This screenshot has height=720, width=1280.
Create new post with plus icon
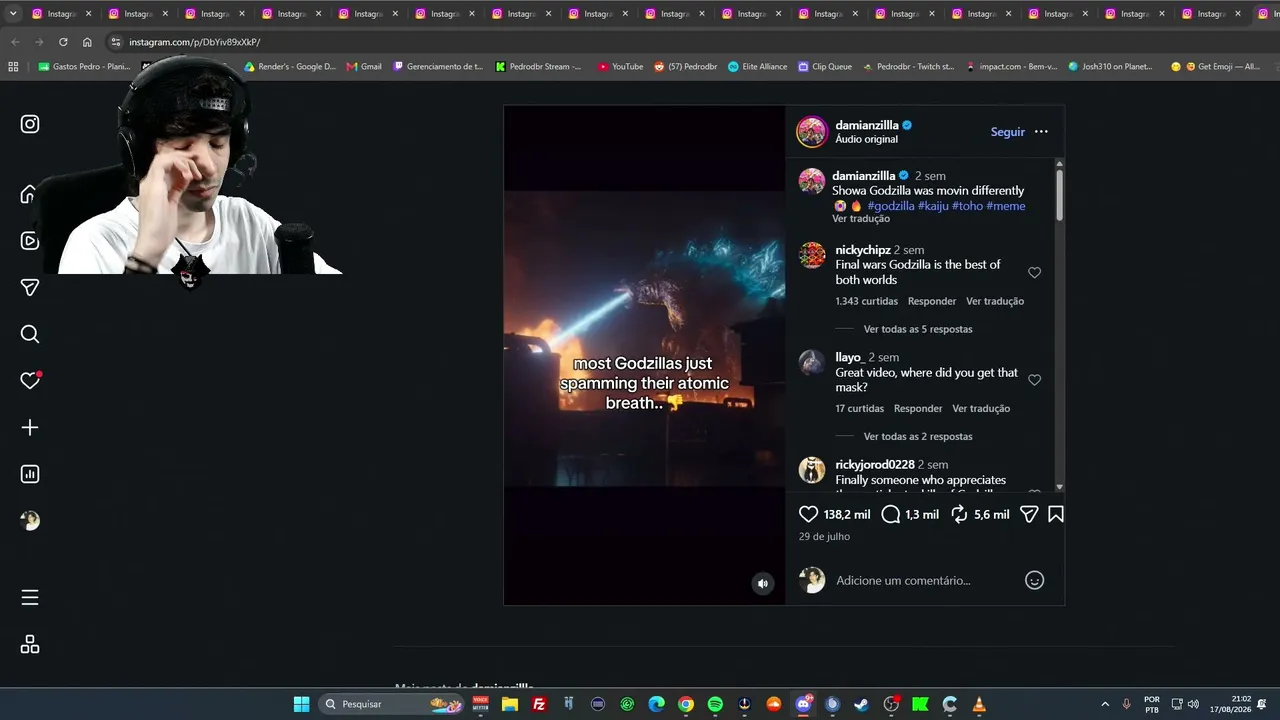(x=30, y=428)
